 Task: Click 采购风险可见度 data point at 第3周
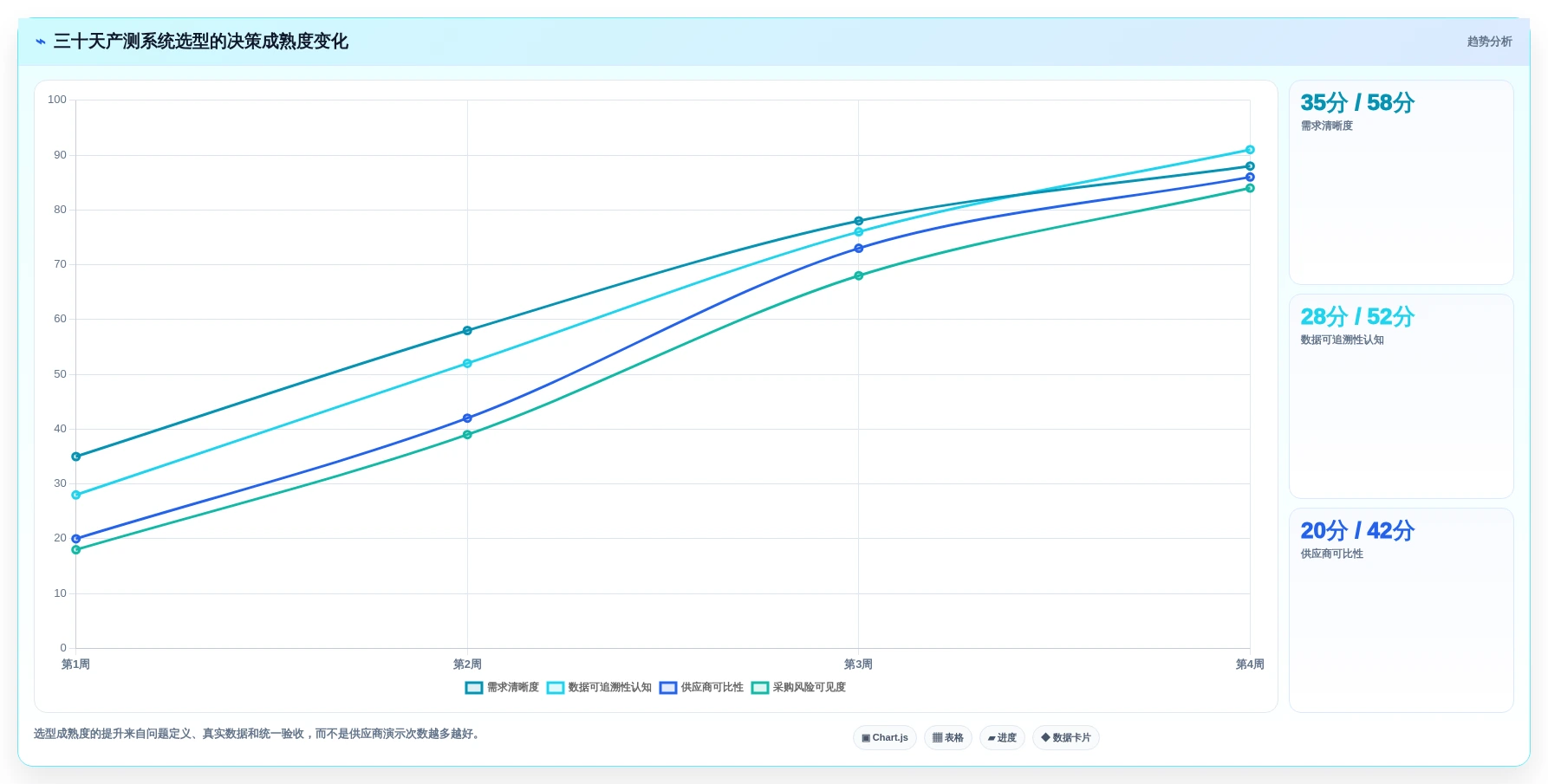pyautogui.click(x=859, y=275)
